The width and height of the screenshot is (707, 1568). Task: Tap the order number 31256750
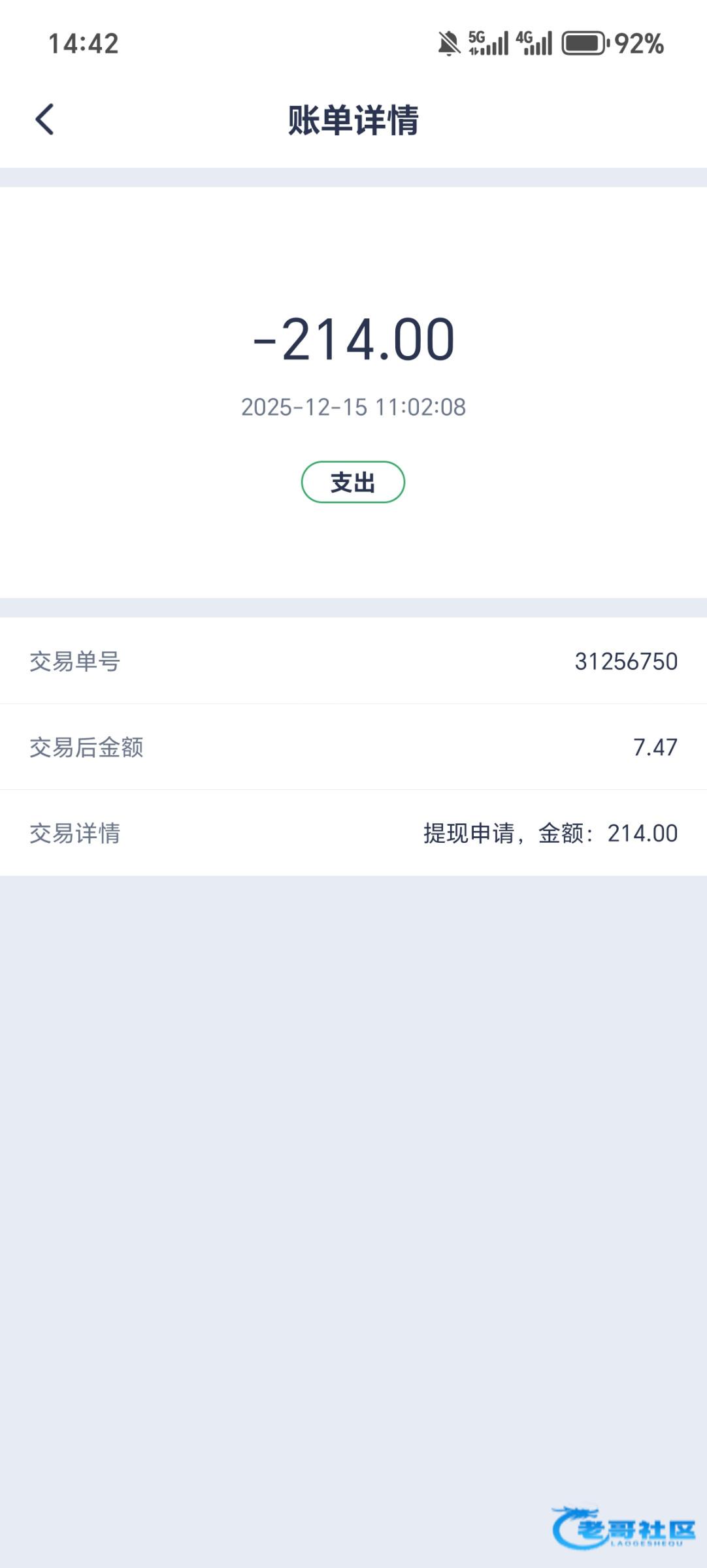(x=626, y=661)
